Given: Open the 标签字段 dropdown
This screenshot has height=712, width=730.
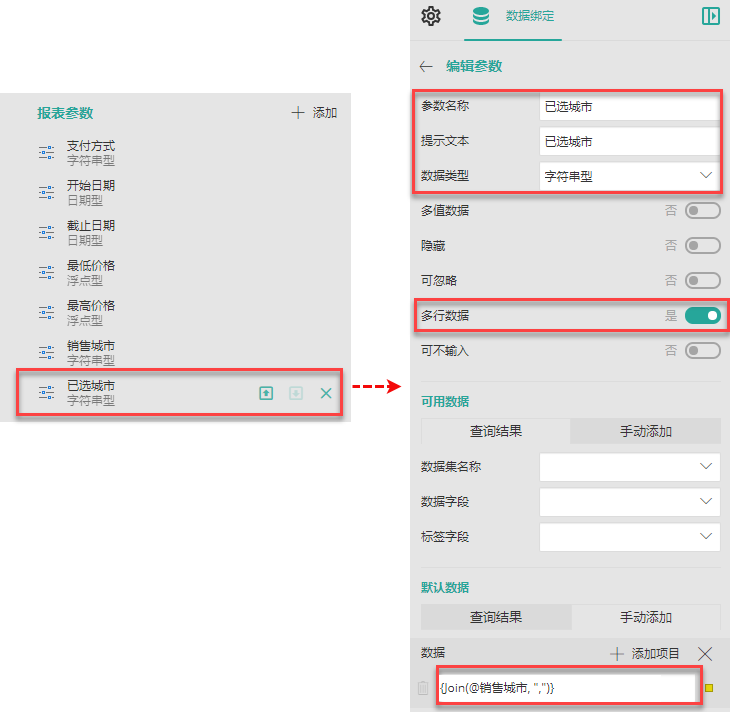Looking at the screenshot, I should 629,537.
